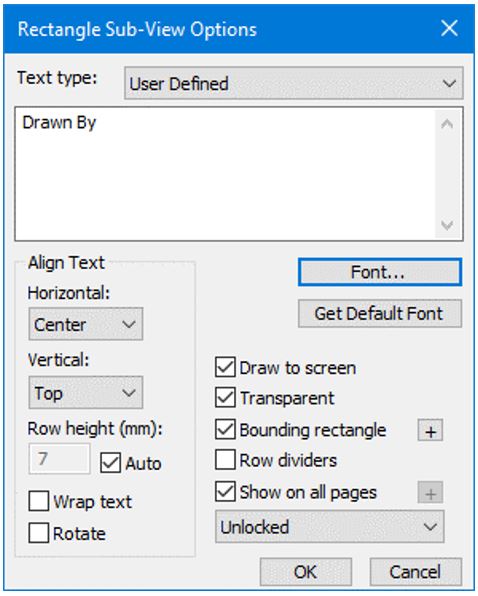Enable the Row dividers checkbox
This screenshot has width=478, height=596.
coord(225,460)
